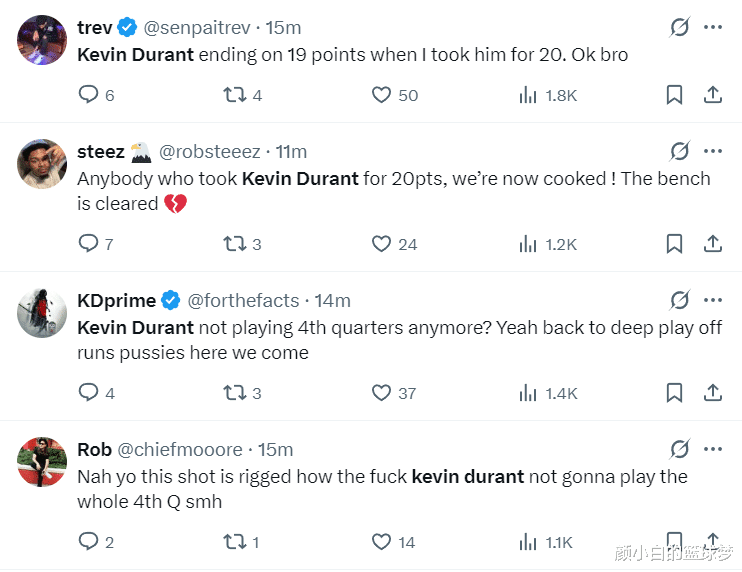Bookmark trev's tweet

pos(674,95)
